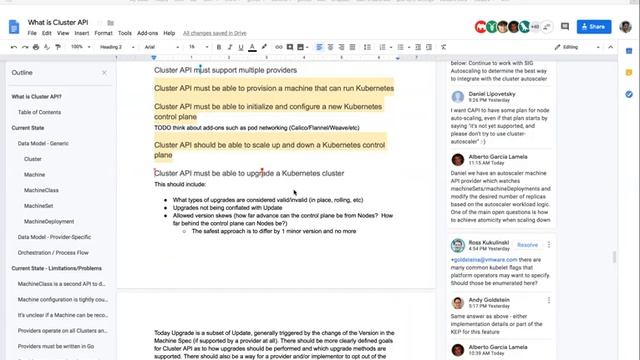Toggle bold formatting

[219, 47]
